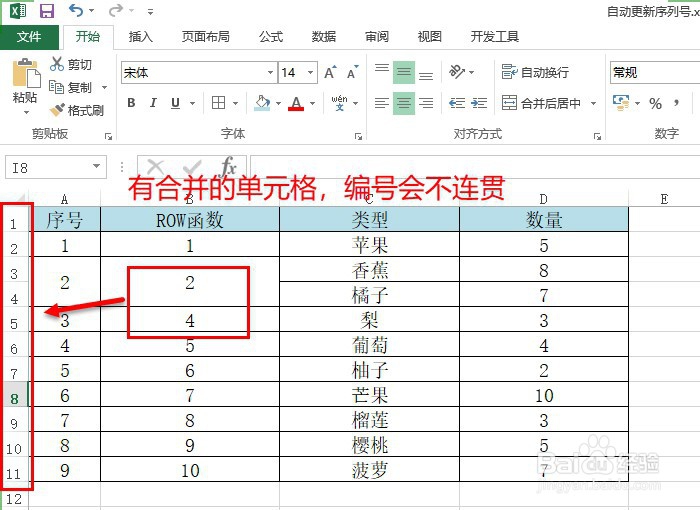Click the comma style icon
Viewport: 700px width, 510px height.
click(x=677, y=103)
